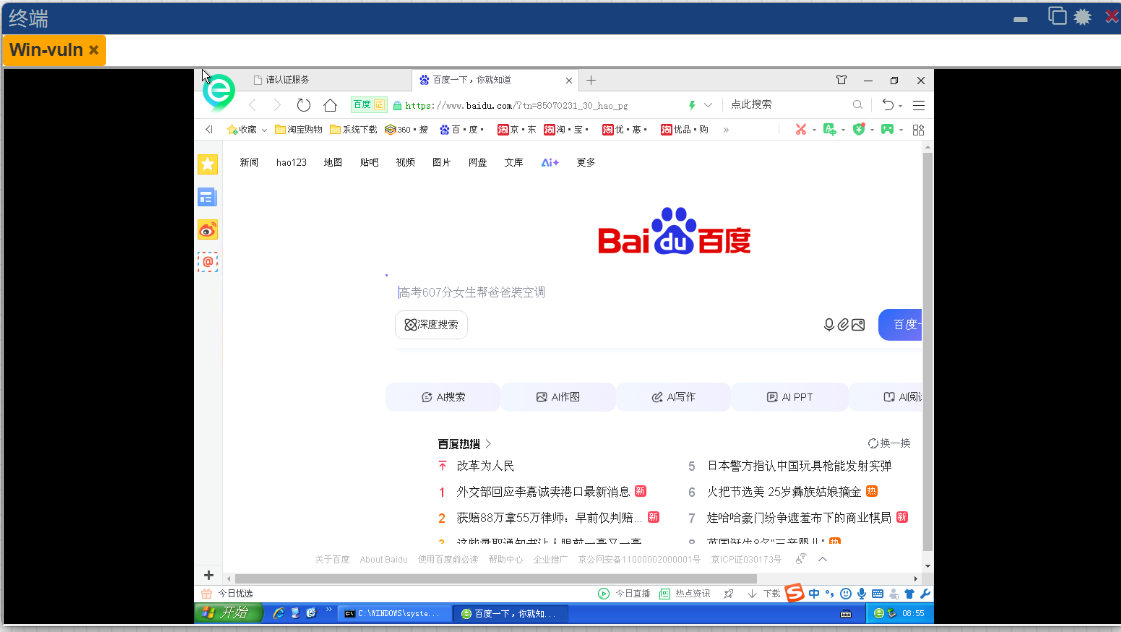Screen dimensions: 1121x632
Task: Click 换一换 to refresh hot searches
Action: point(889,443)
